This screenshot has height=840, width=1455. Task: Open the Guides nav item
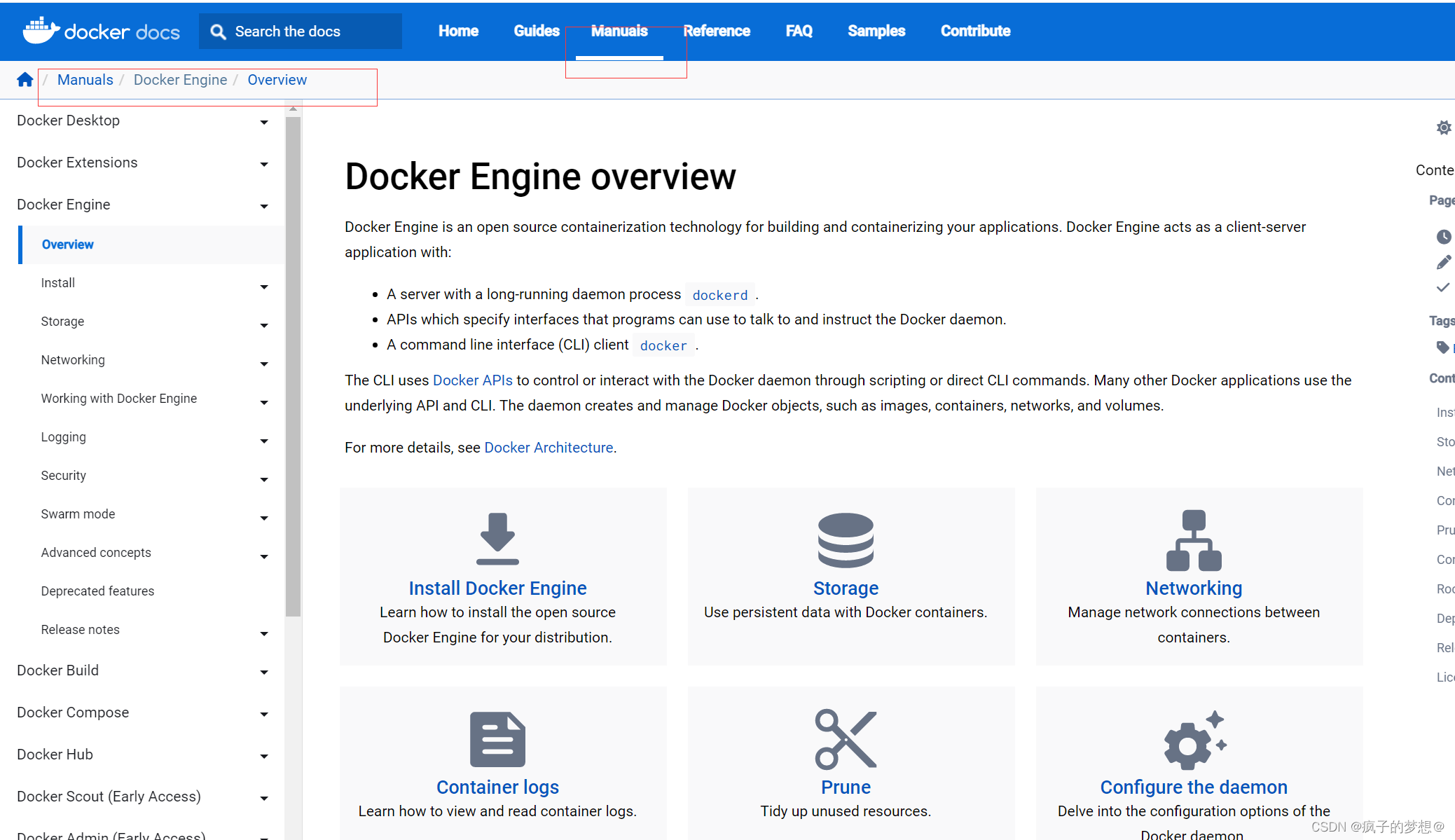(537, 31)
